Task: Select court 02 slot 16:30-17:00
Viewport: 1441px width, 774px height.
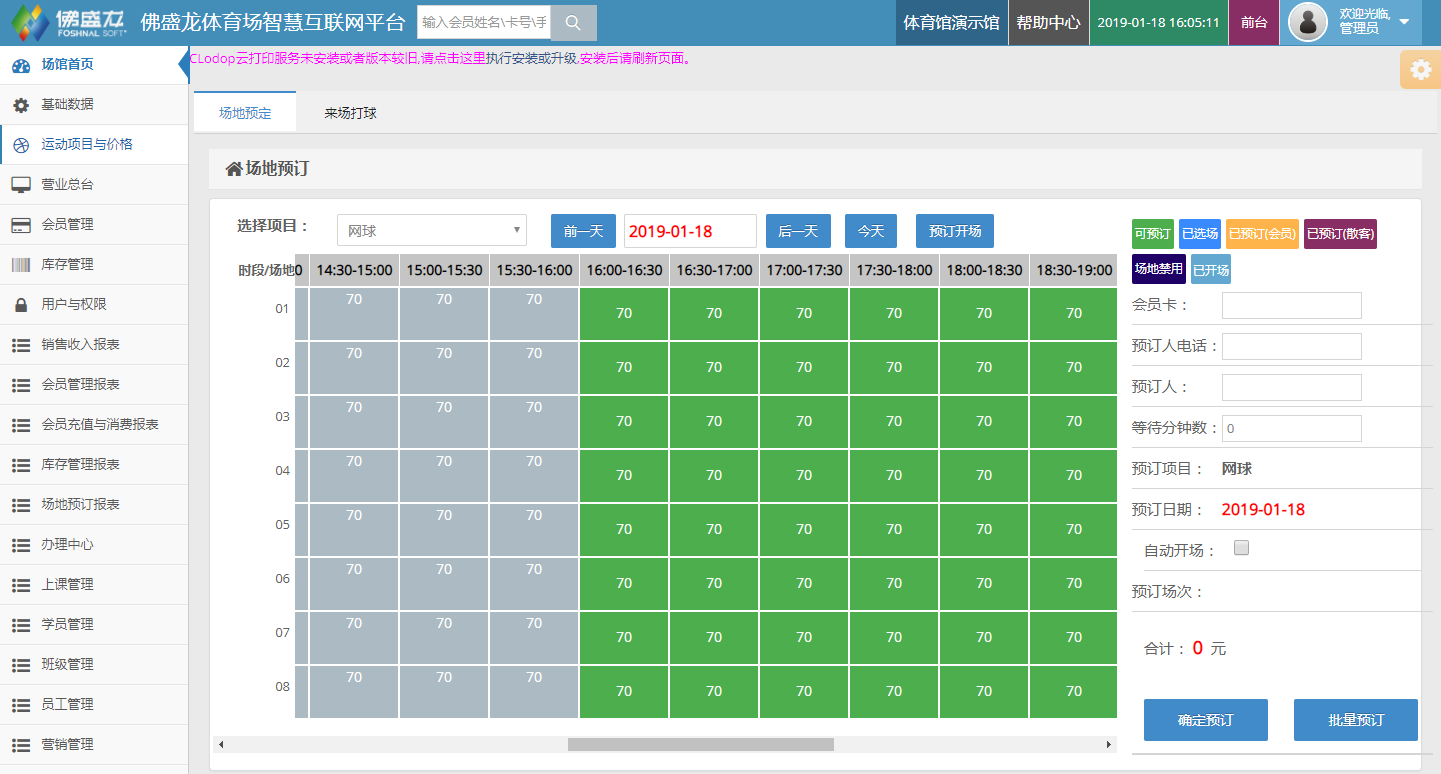Action: point(714,367)
